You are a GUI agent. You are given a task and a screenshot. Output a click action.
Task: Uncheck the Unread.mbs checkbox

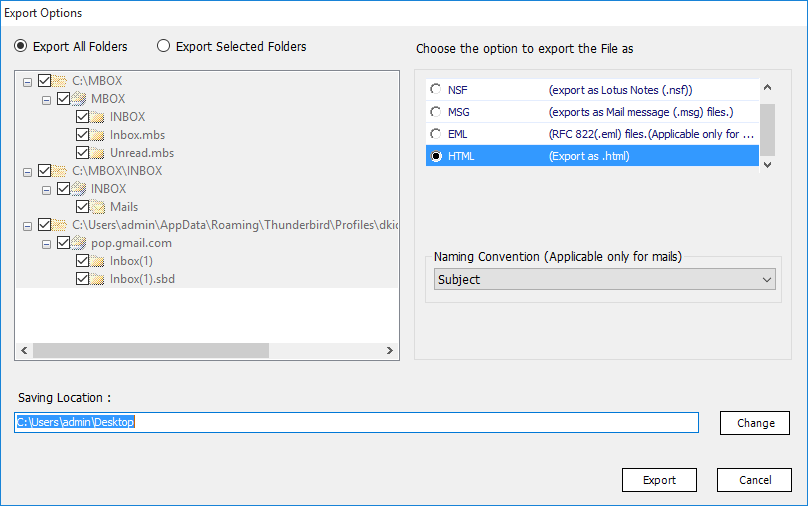pos(83,153)
